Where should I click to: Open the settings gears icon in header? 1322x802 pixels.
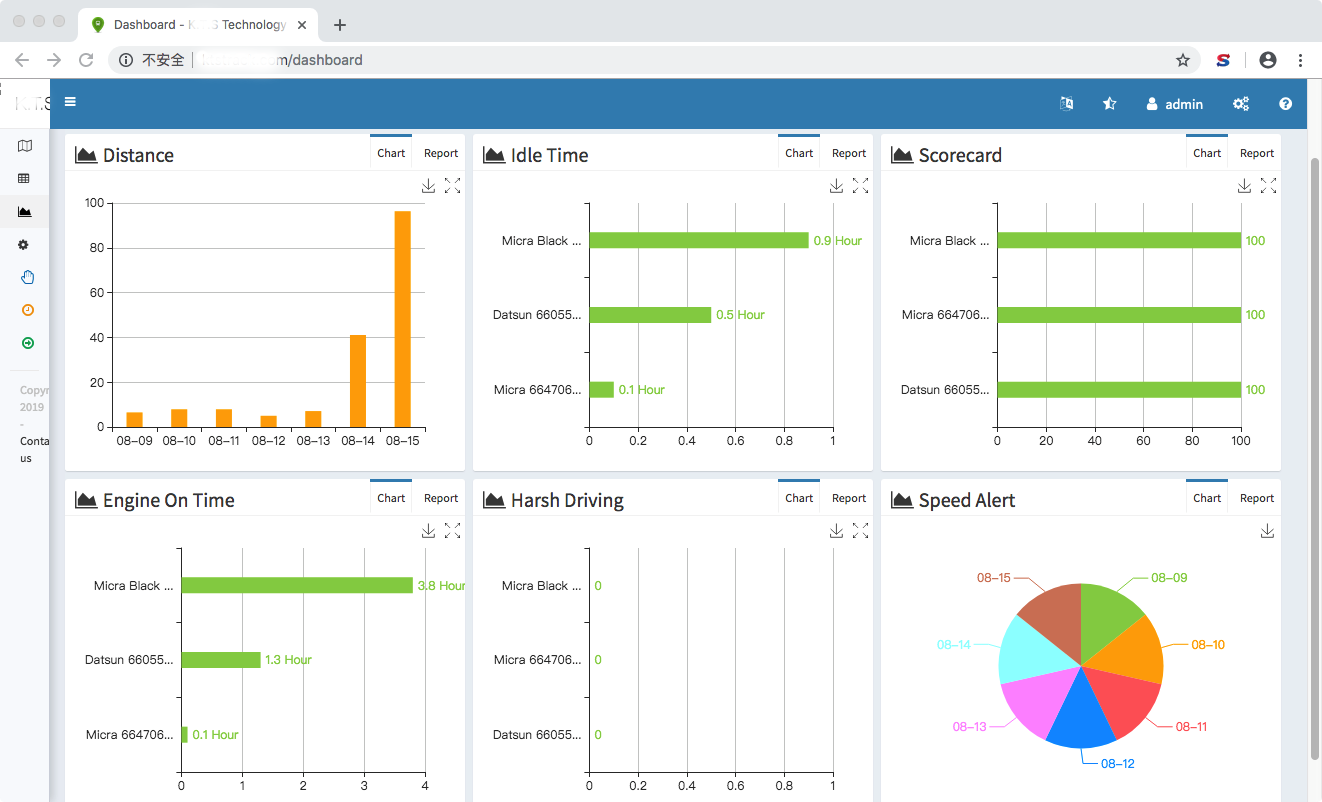[x=1241, y=103]
